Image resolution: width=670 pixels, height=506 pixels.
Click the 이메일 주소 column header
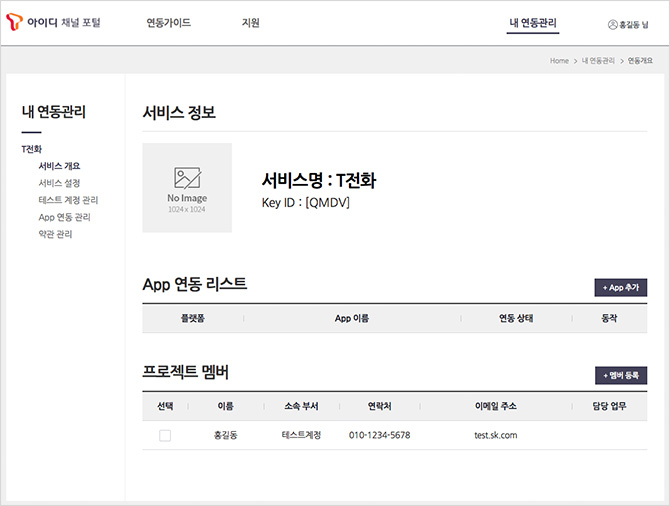496,406
